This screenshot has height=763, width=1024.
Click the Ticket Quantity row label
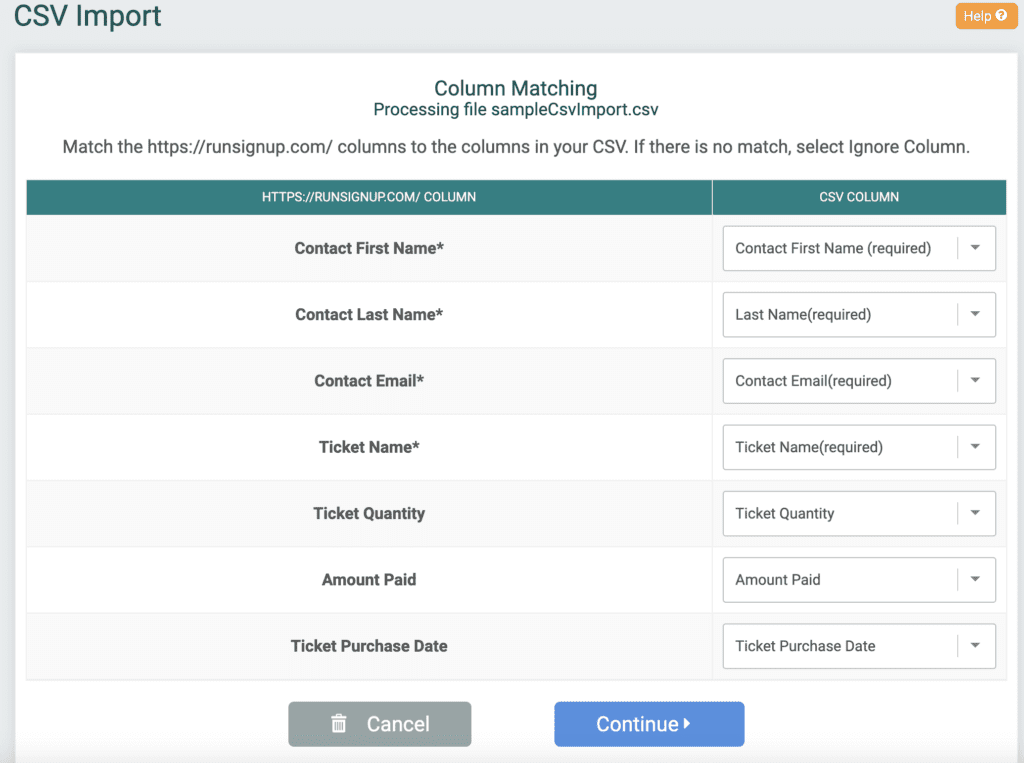tap(369, 513)
